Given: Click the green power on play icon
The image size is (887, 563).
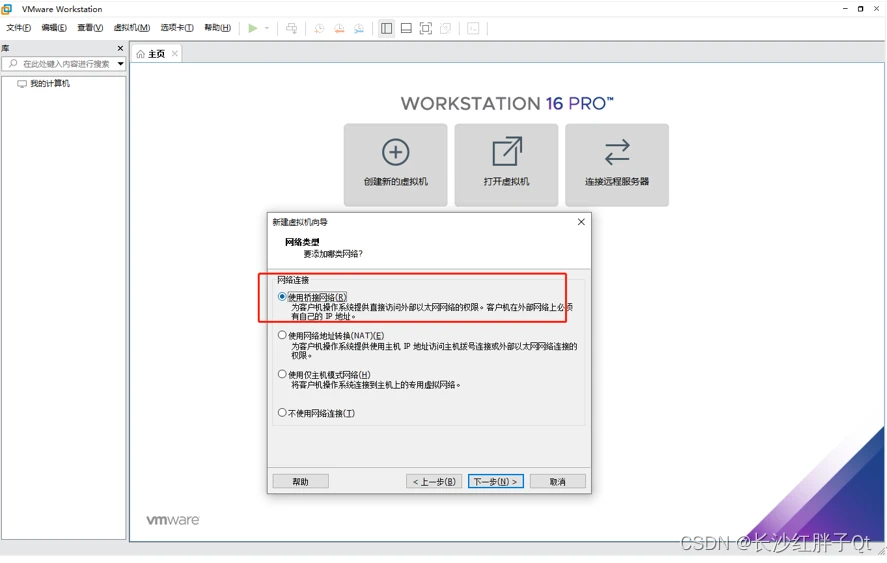Looking at the screenshot, I should click(x=253, y=28).
